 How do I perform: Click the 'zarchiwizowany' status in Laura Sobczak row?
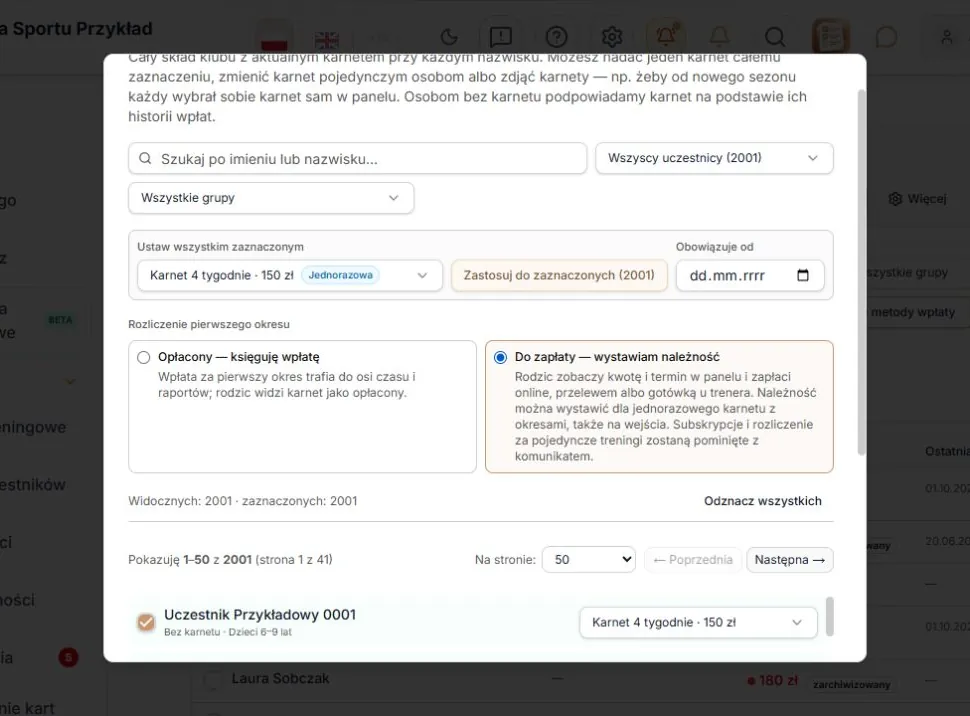pyautogui.click(x=851, y=684)
